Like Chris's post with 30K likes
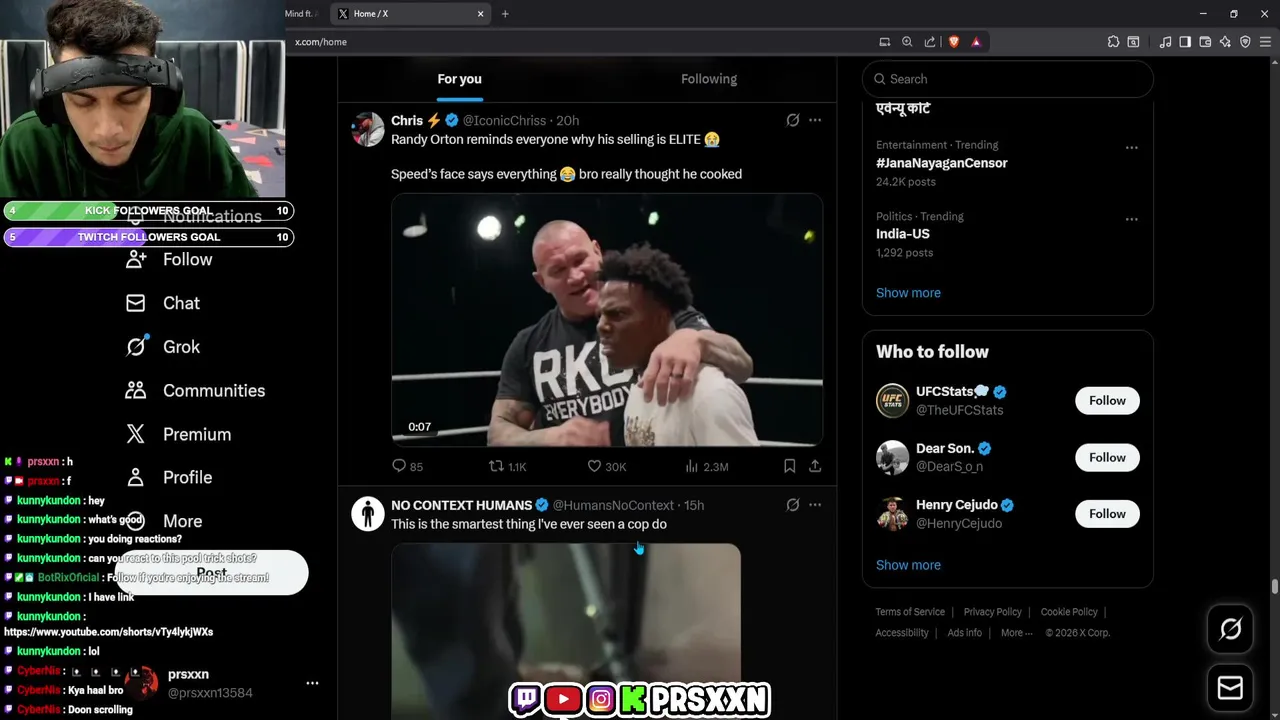The image size is (1280, 720). 606,466
